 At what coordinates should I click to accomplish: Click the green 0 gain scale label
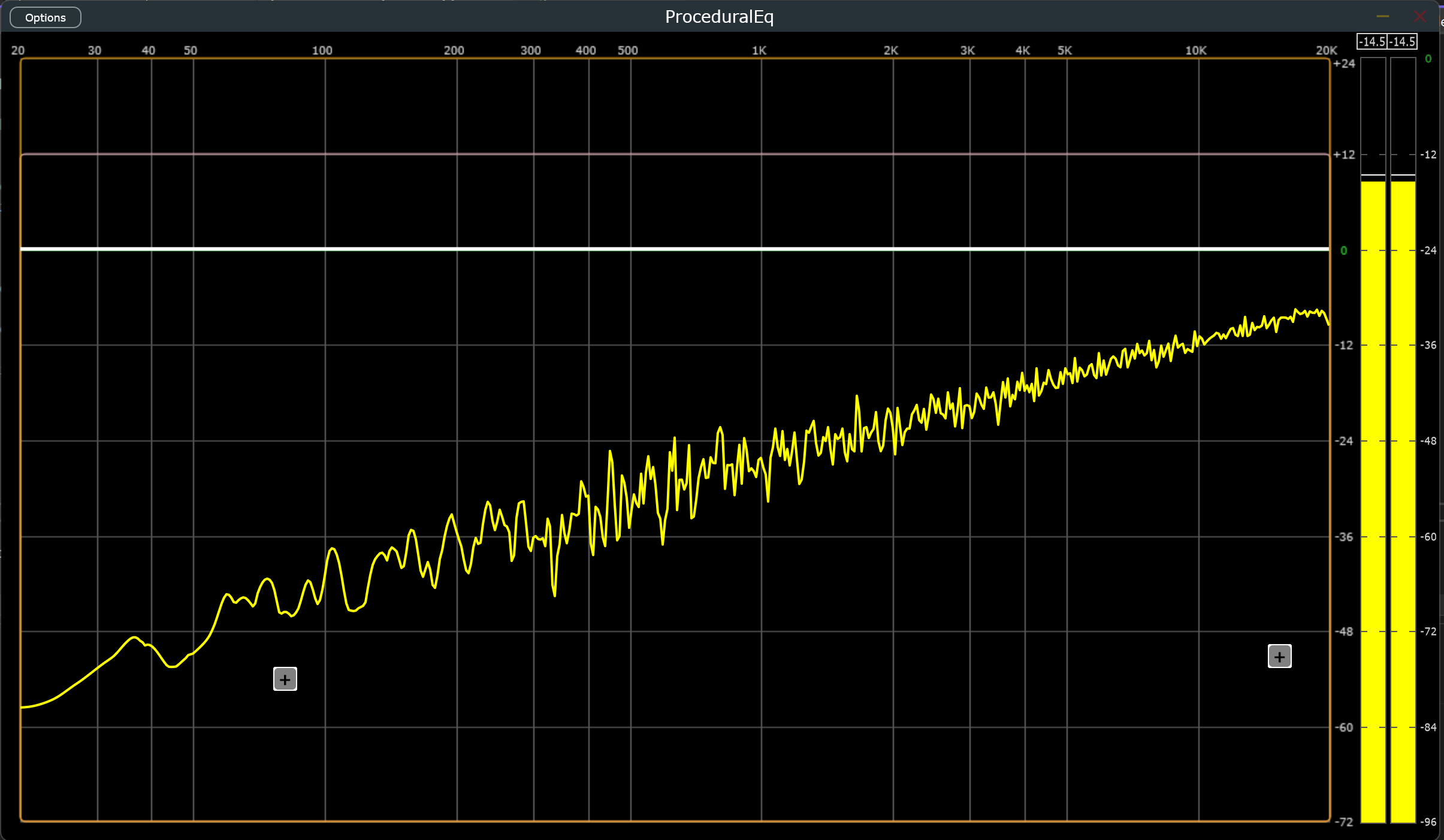pos(1344,250)
